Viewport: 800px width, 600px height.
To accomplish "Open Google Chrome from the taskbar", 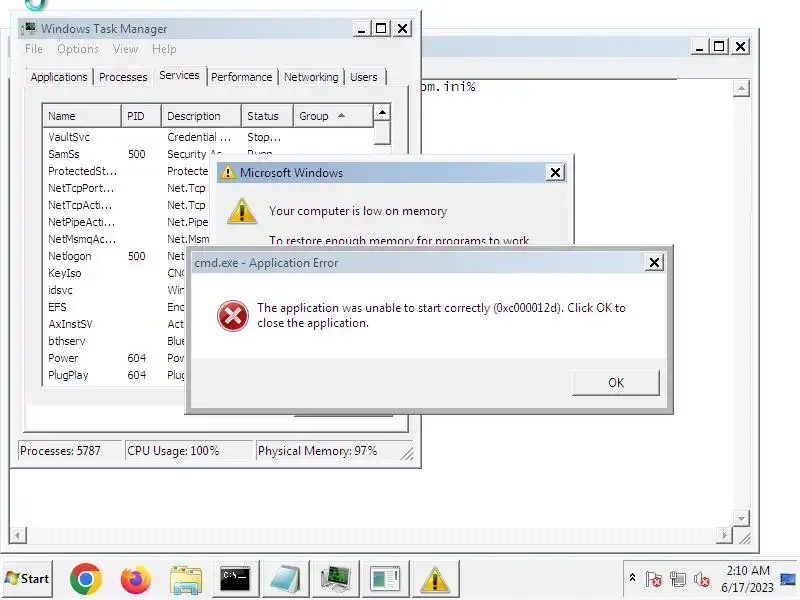I will 85,579.
